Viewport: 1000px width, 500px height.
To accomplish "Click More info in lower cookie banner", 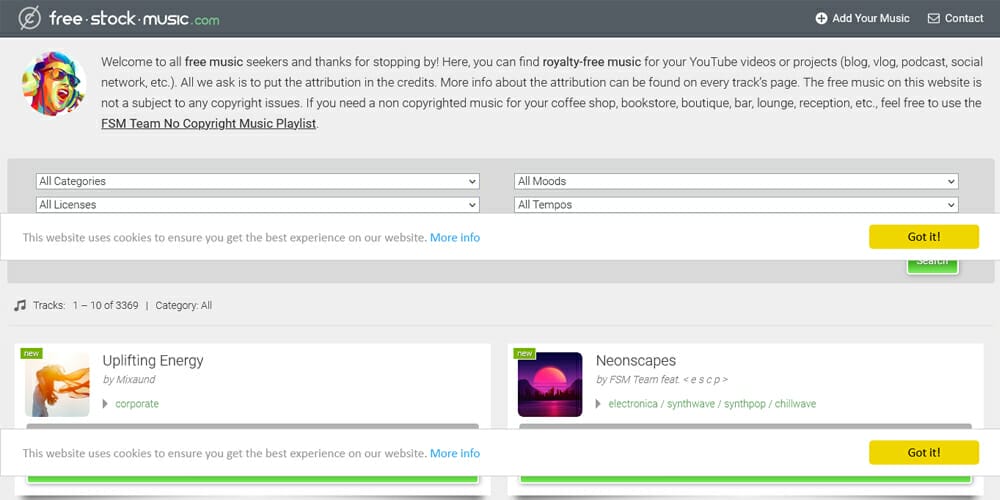I will [455, 453].
